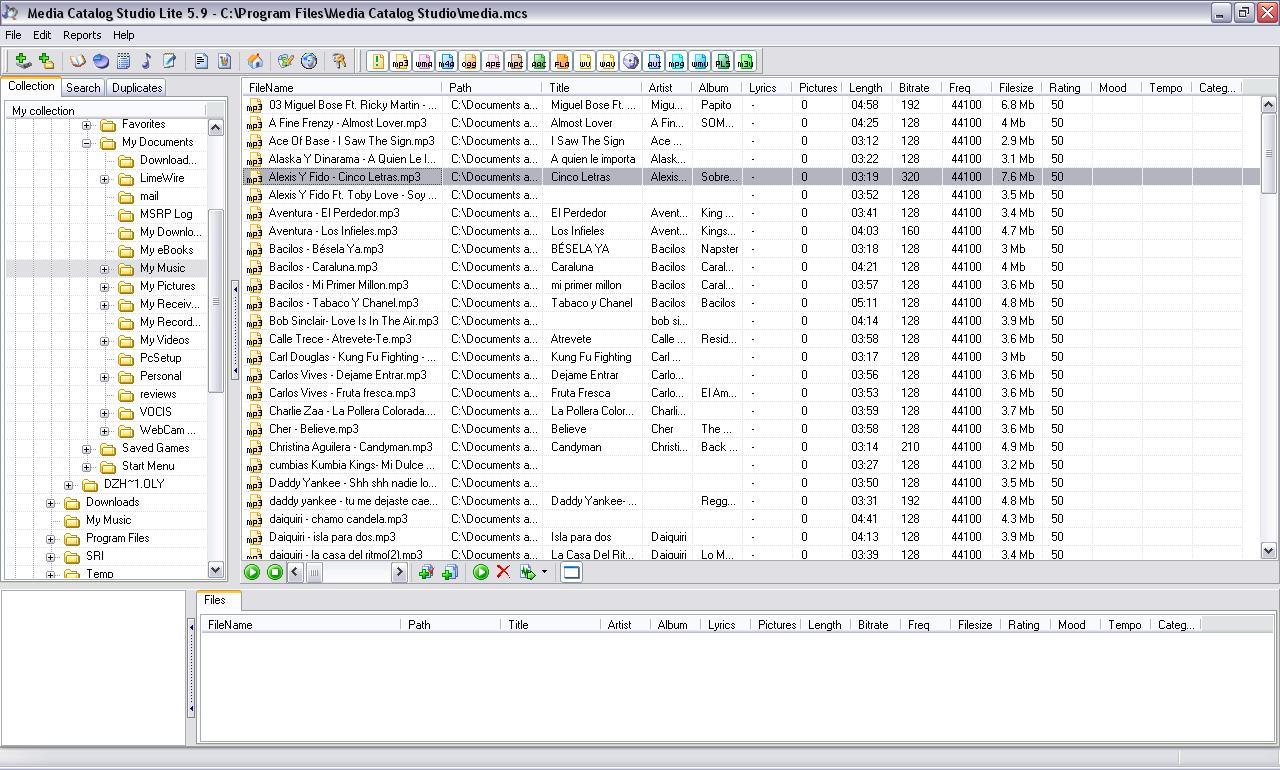Viewport: 1280px width, 770px height.
Task: Toggle the mpc file type filter icon
Action: [x=515, y=62]
